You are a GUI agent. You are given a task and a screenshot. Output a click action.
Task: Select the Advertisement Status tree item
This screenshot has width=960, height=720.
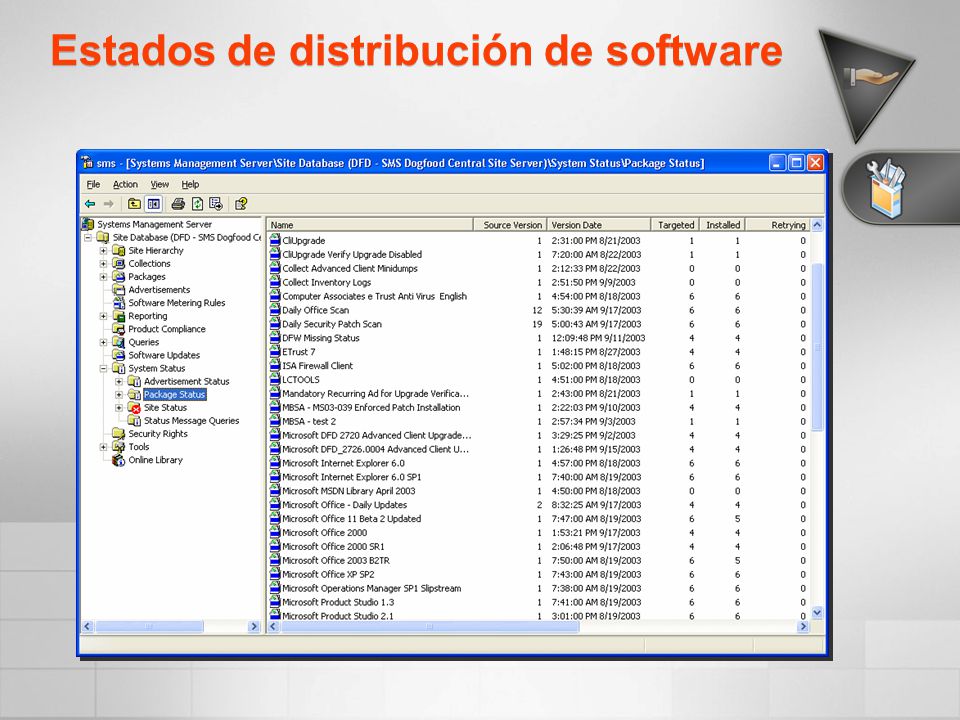pos(187,381)
